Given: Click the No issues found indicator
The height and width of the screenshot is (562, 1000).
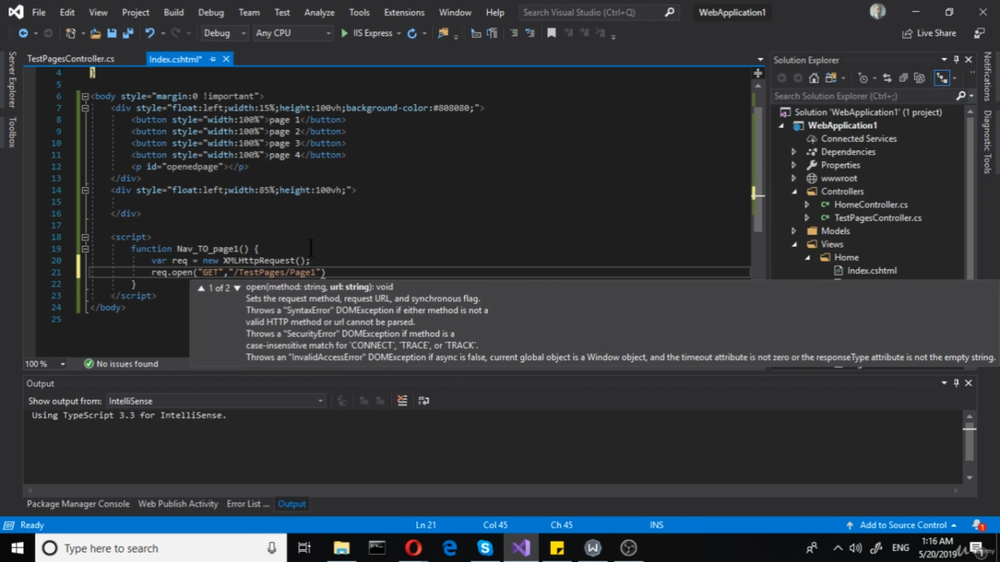Looking at the screenshot, I should click(121, 364).
